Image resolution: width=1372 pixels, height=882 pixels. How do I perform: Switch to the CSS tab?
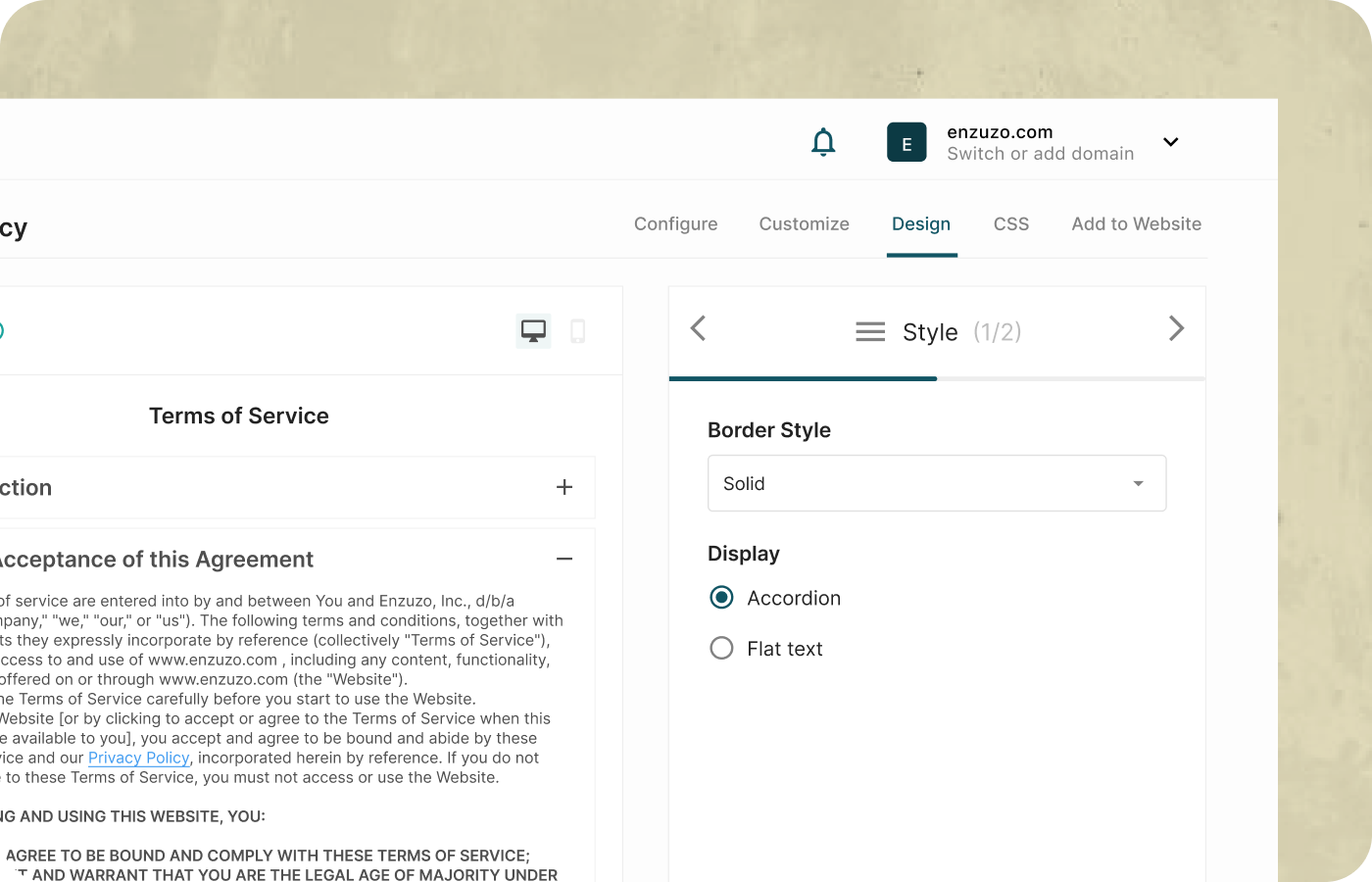(x=1011, y=224)
